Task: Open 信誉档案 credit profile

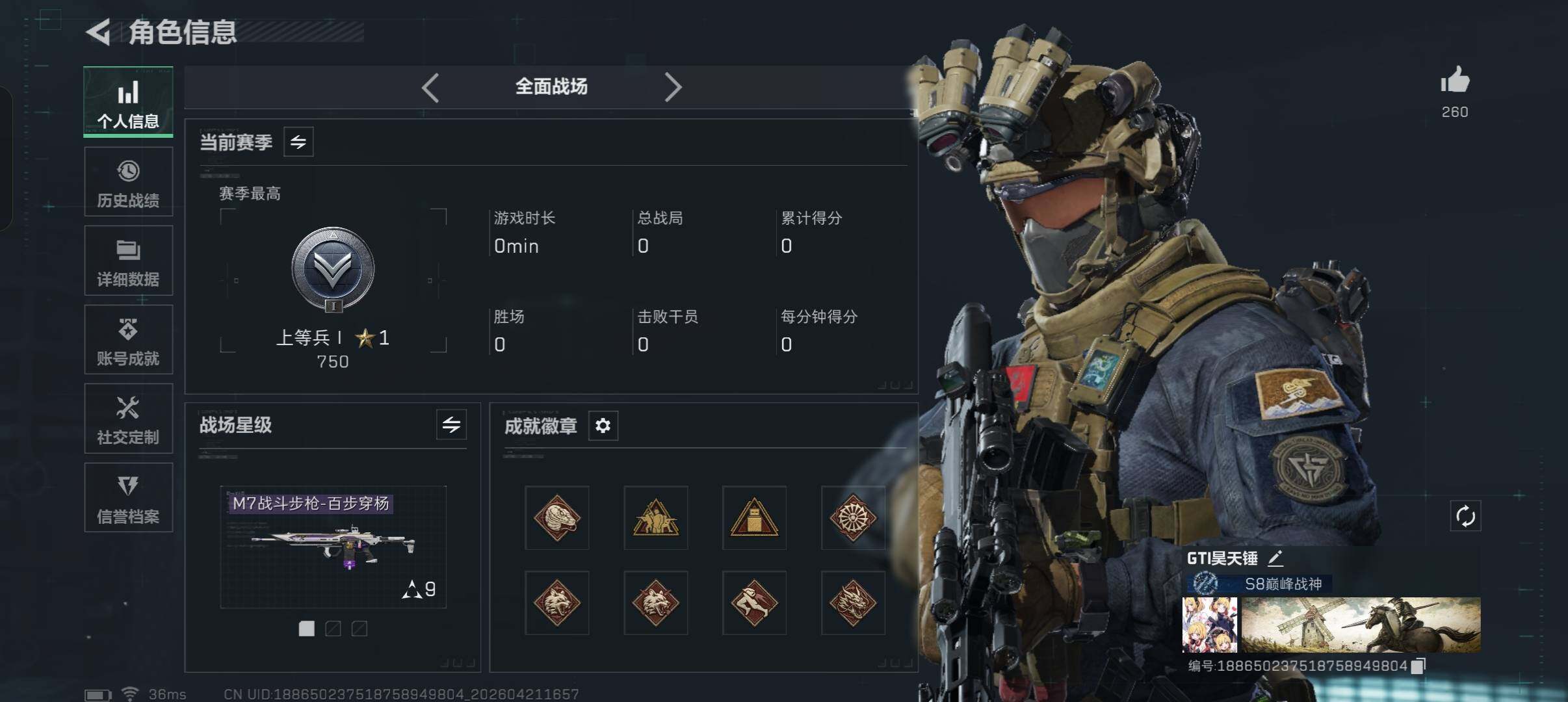Action: pyautogui.click(x=129, y=497)
